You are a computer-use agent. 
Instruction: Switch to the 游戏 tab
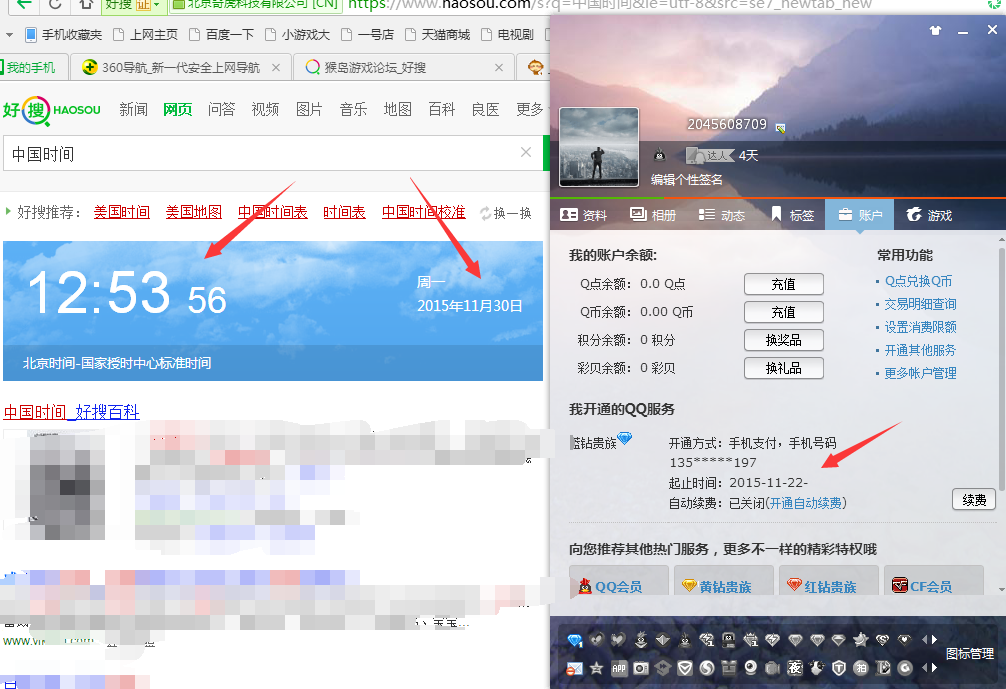929,215
